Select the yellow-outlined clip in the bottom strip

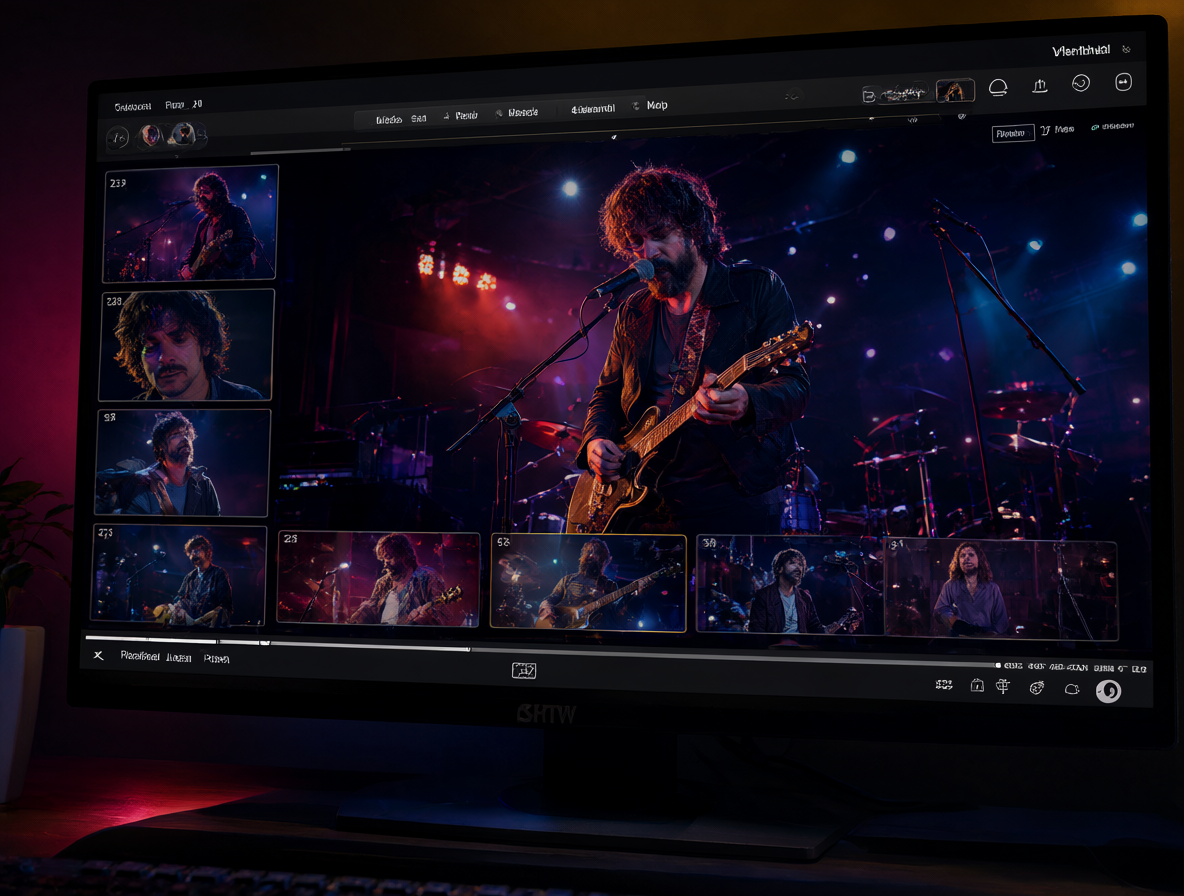(588, 581)
